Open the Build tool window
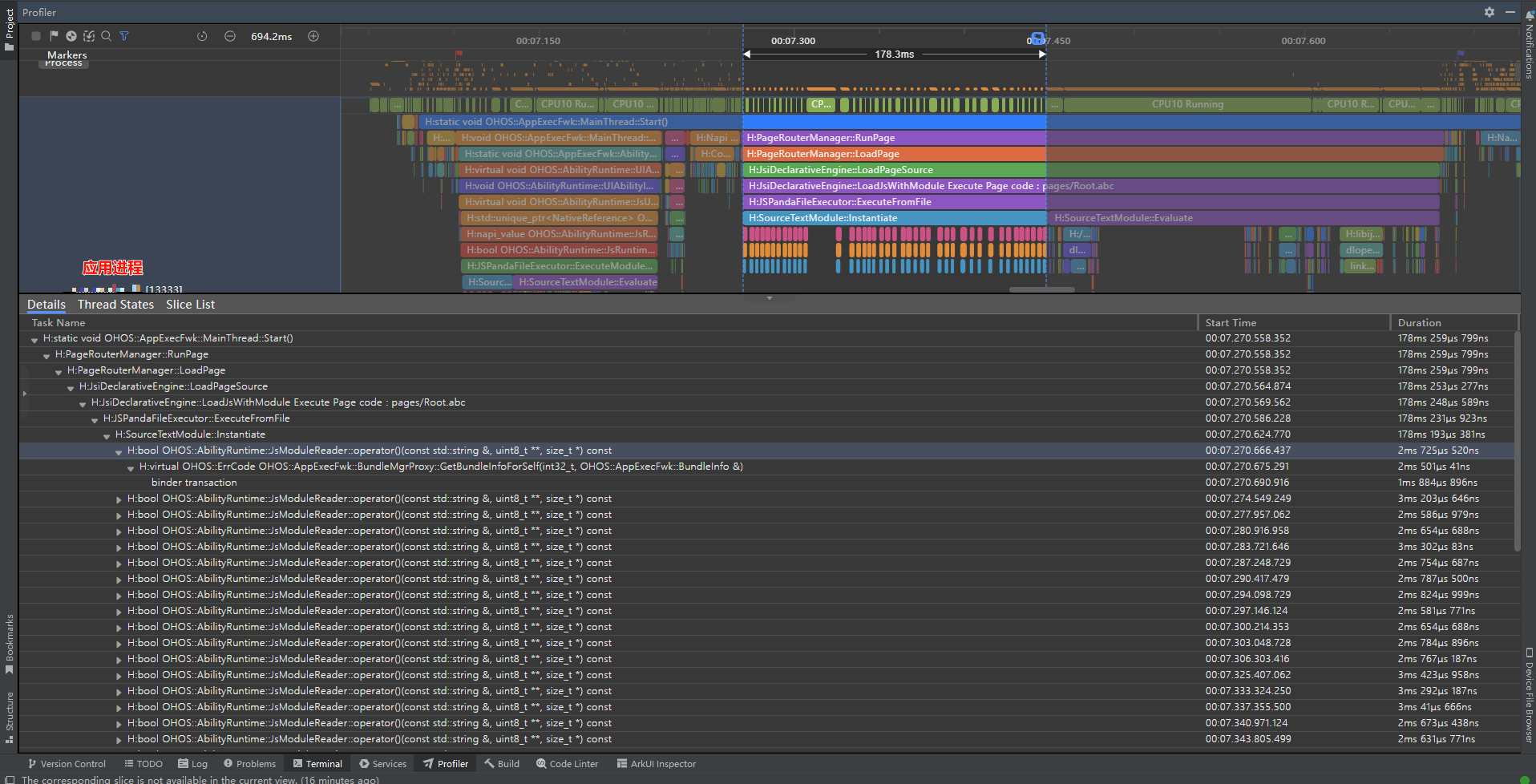Viewport: 1536px width, 784px height. pos(502,764)
